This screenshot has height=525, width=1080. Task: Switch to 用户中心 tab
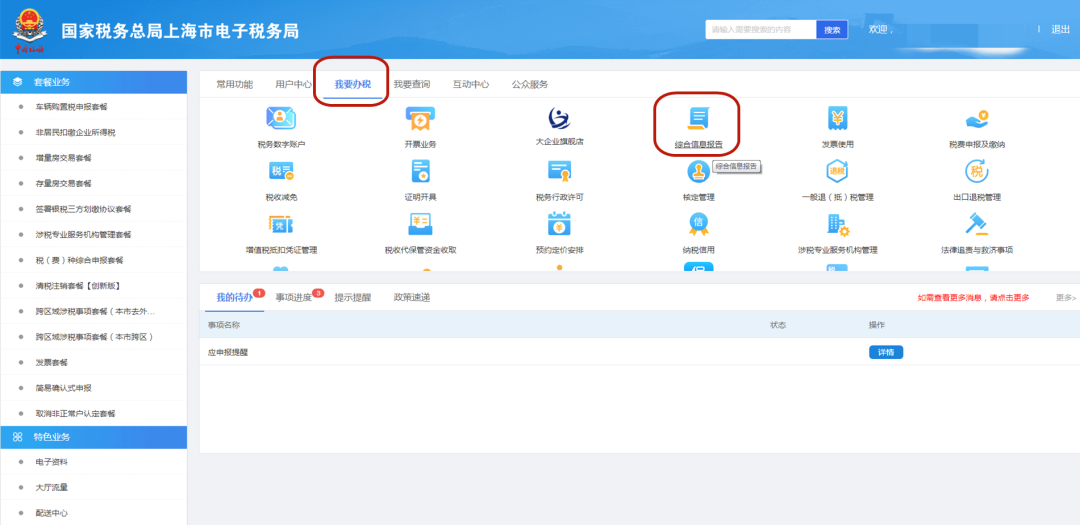click(293, 85)
